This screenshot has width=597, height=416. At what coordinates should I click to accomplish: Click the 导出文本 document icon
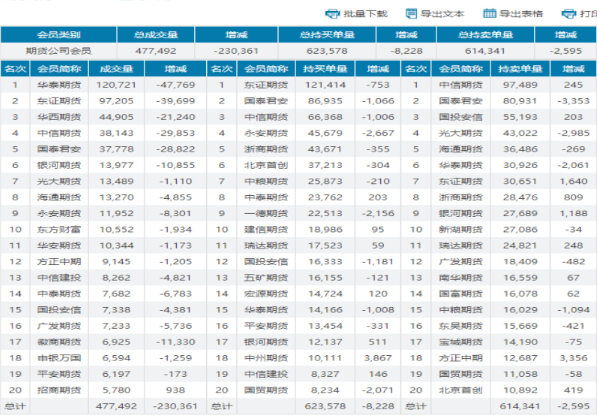(x=411, y=14)
